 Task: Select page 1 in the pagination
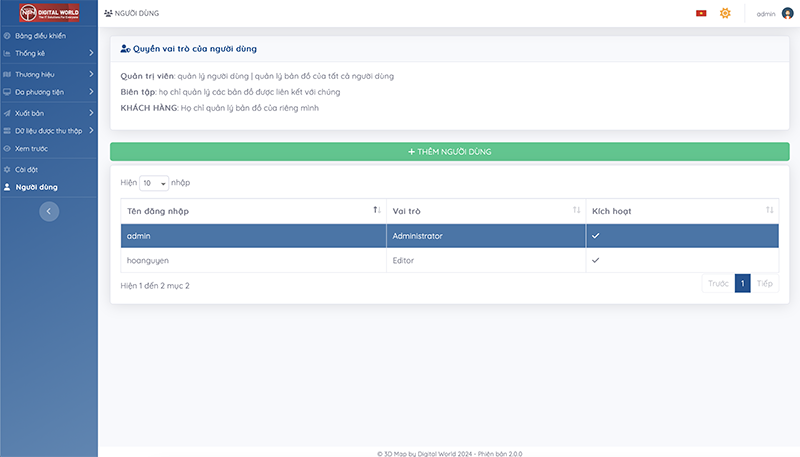(742, 283)
